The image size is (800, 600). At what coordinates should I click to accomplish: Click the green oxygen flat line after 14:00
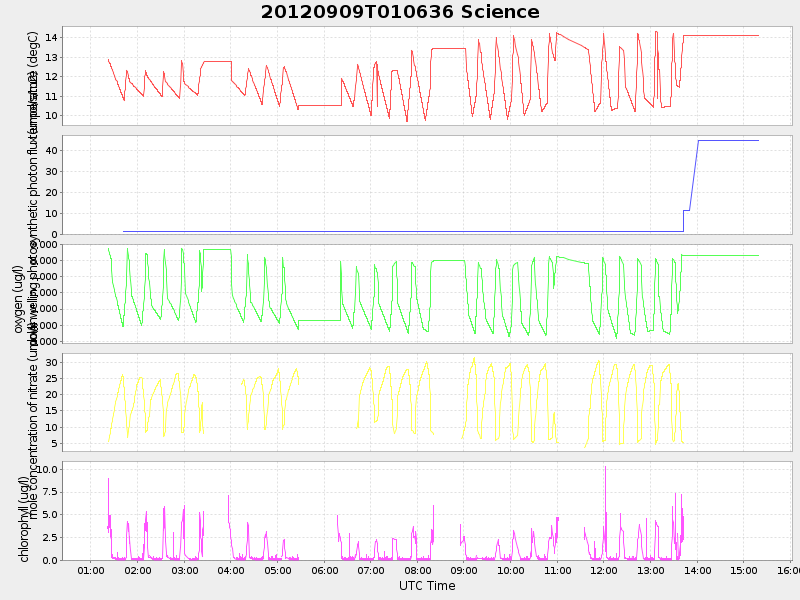(x=720, y=256)
